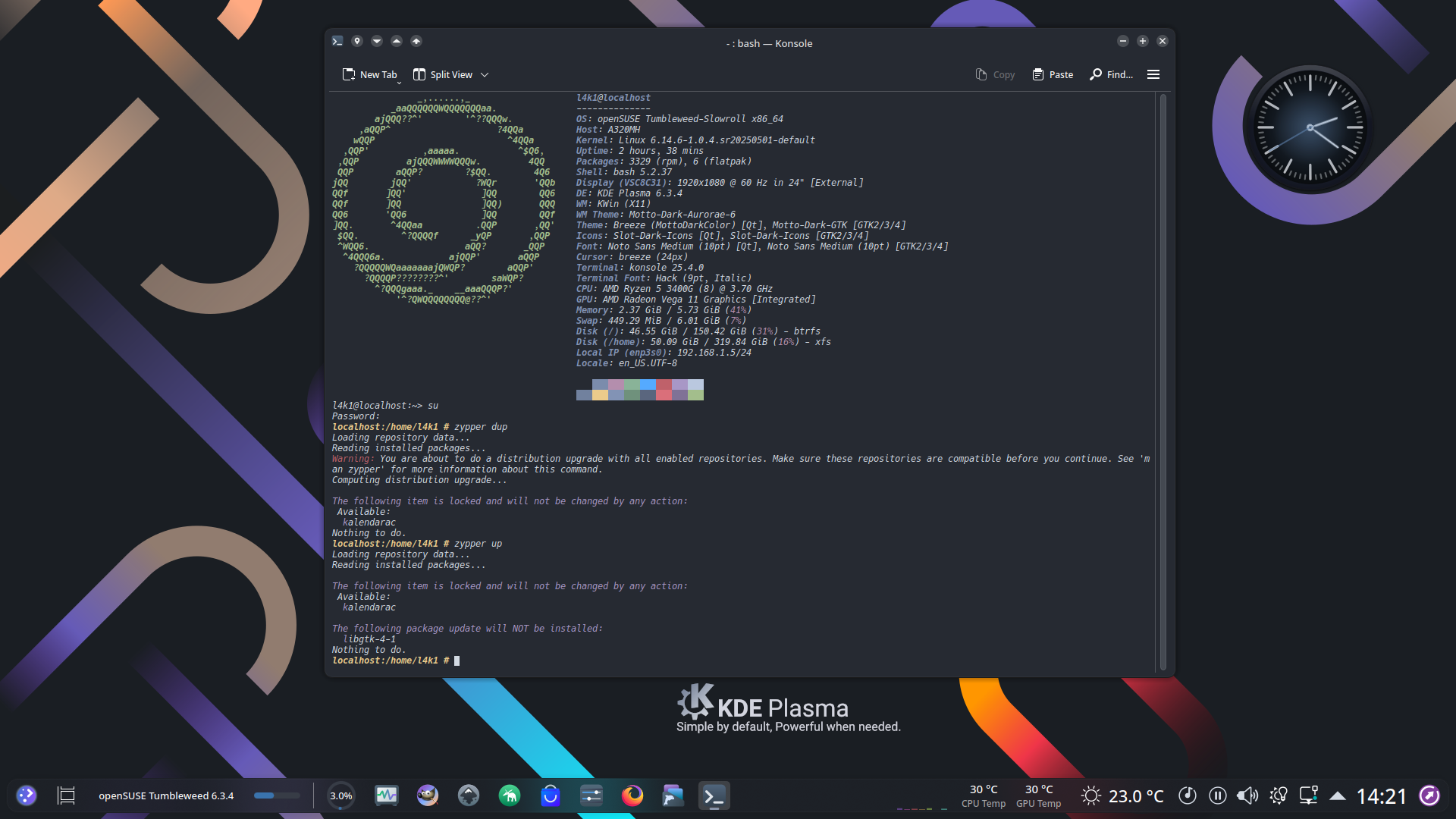Click at the terminal prompt cursor
Screen dimensions: 1456x819
[457, 661]
